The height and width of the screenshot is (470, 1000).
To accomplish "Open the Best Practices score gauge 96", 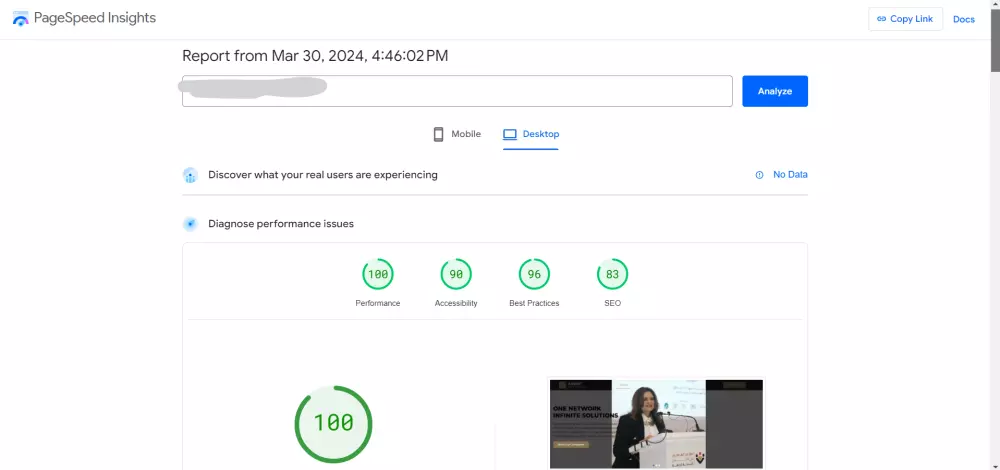I will pos(534,274).
